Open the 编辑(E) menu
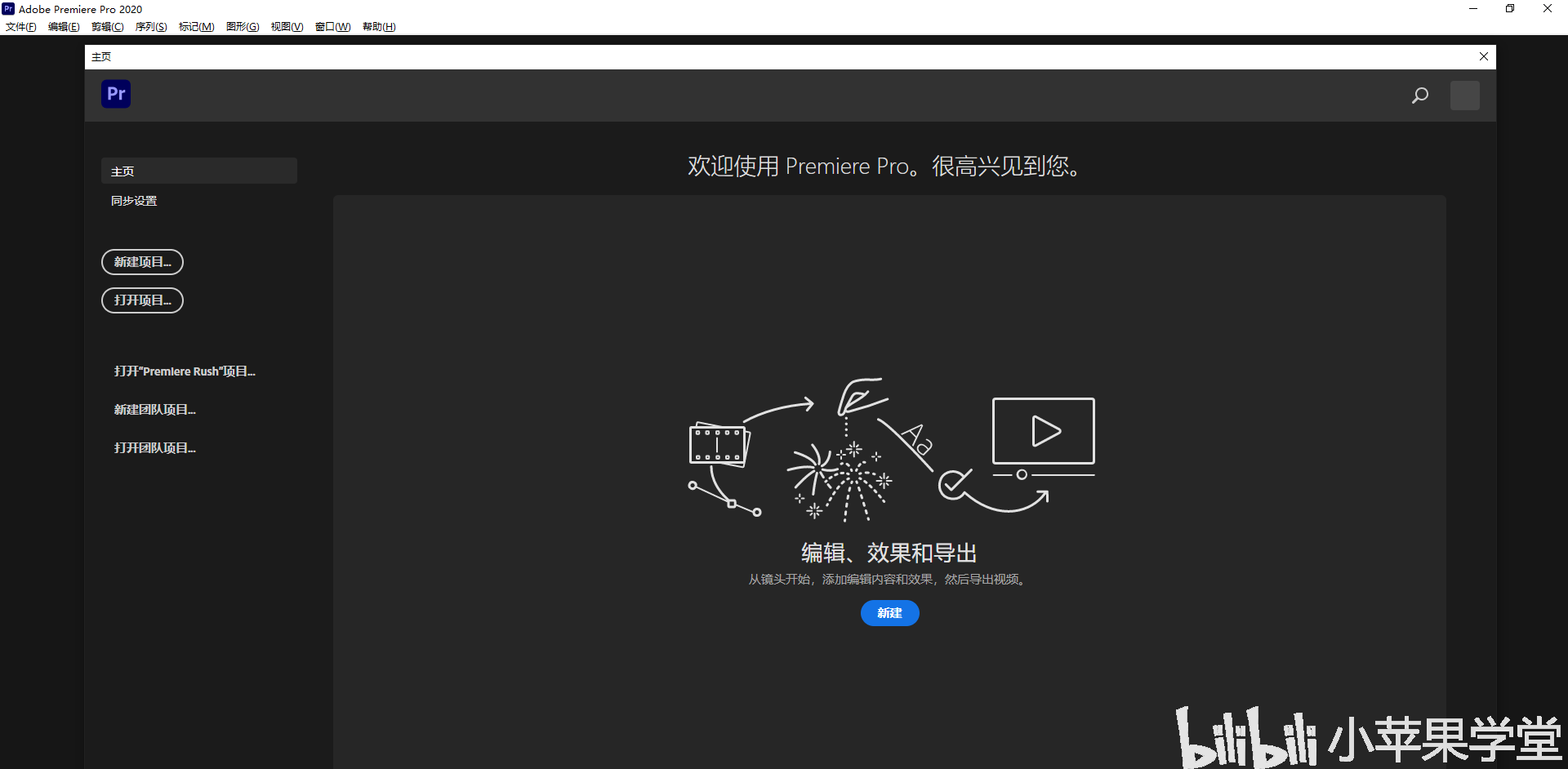The height and width of the screenshot is (769, 1568). [64, 27]
